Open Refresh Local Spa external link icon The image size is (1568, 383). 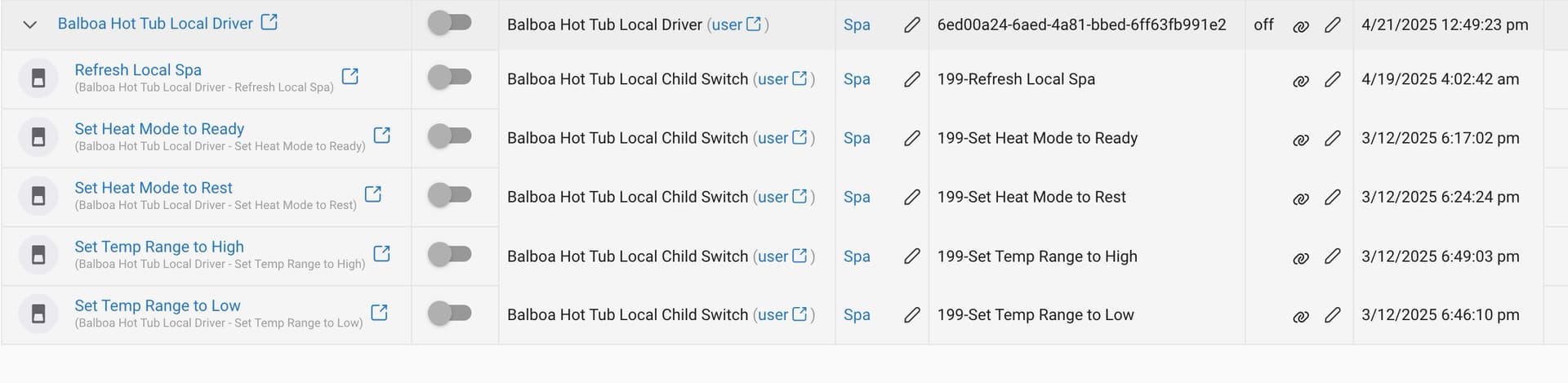tap(350, 76)
